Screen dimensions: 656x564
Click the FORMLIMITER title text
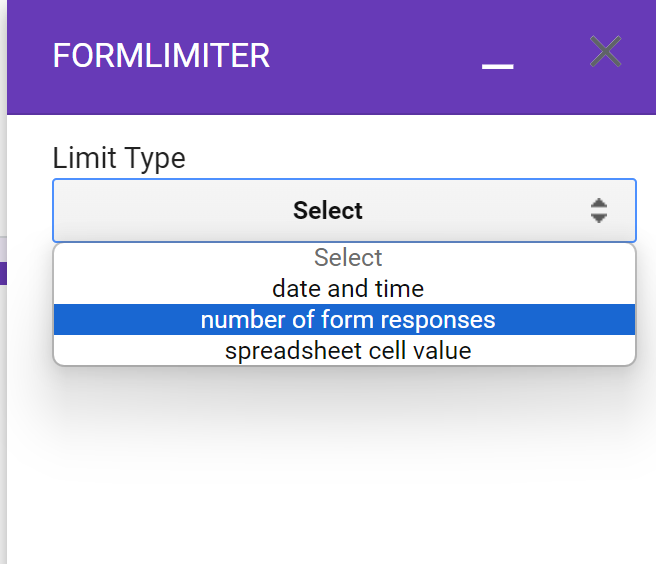click(161, 56)
